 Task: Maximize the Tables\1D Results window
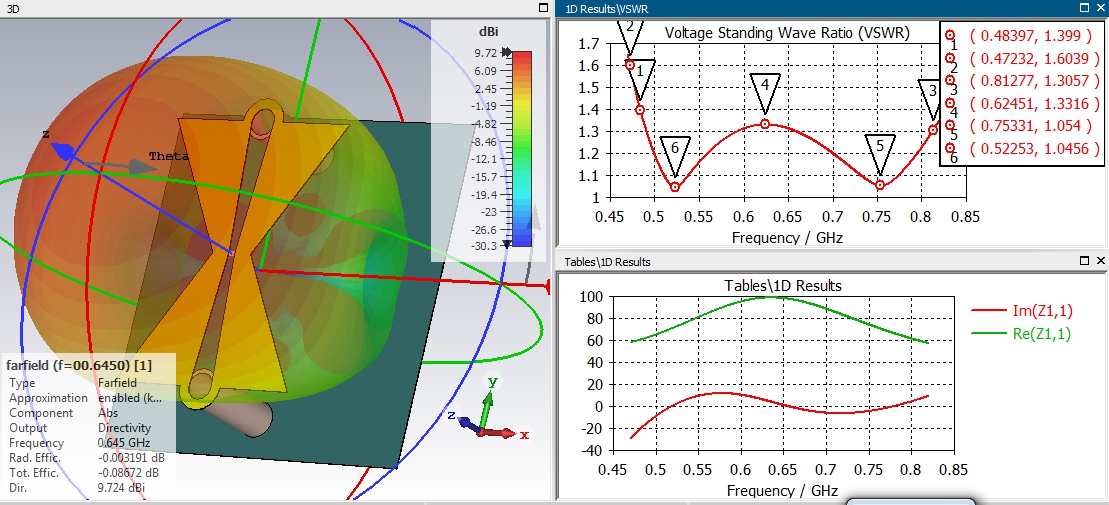click(1084, 261)
